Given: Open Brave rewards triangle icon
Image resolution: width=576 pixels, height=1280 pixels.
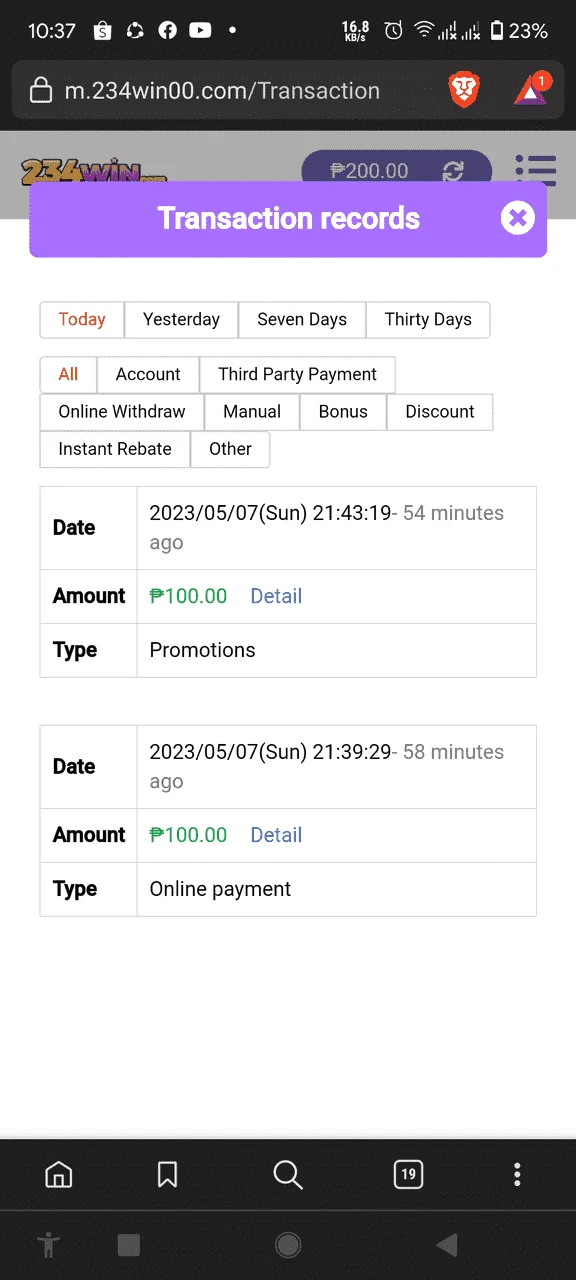Looking at the screenshot, I should [531, 90].
